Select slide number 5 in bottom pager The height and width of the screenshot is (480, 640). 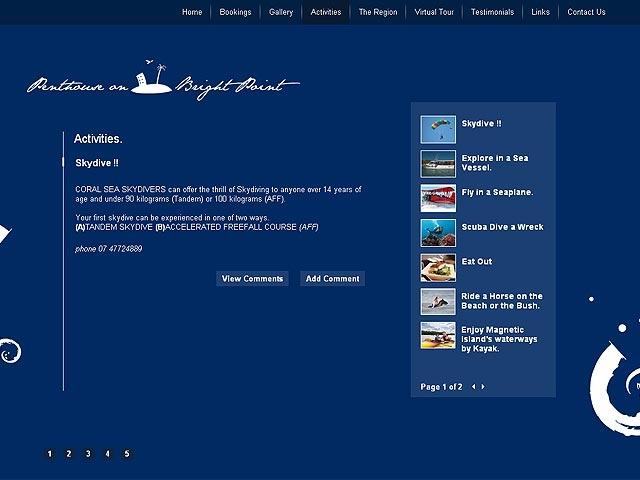[x=127, y=454]
